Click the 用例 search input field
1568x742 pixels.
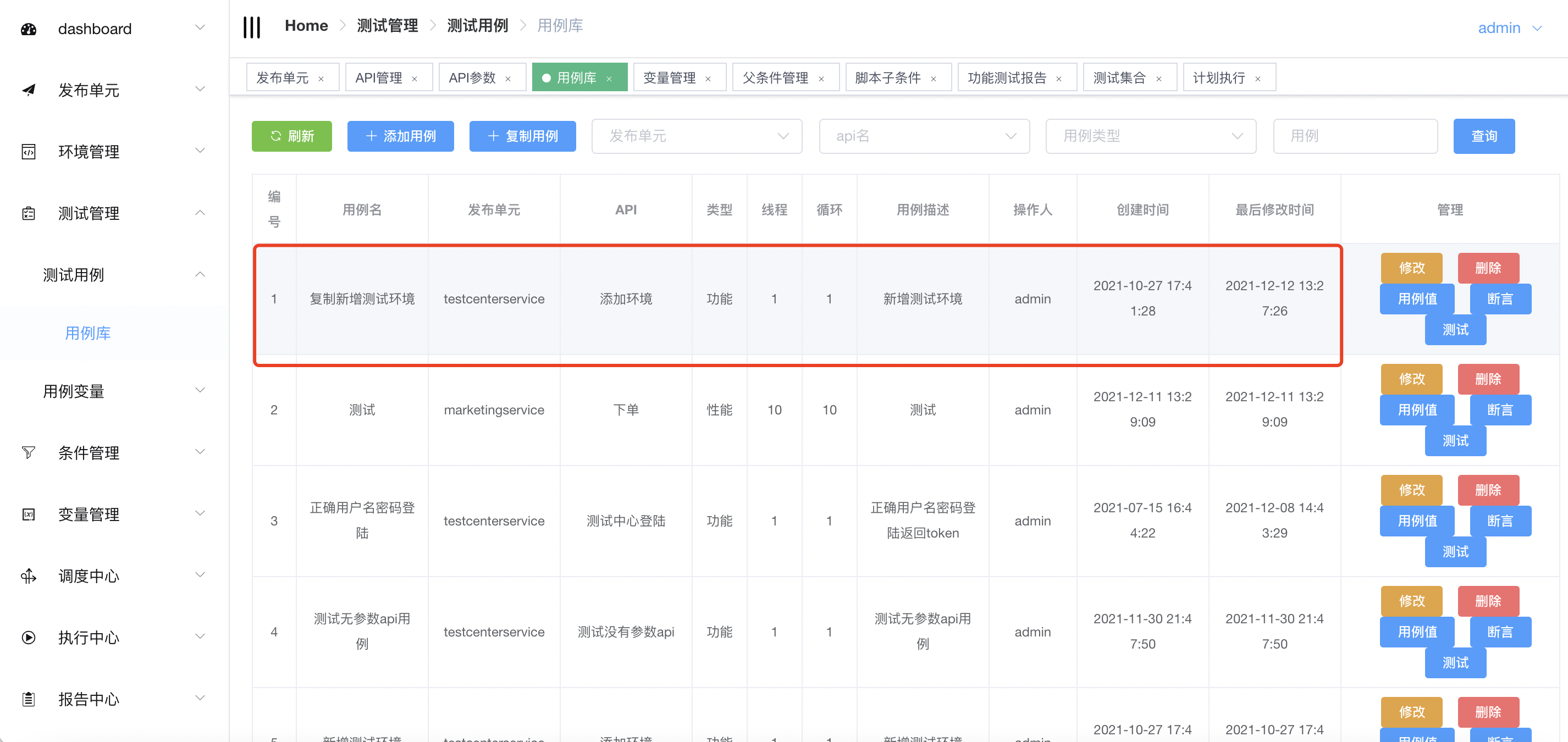pos(1355,136)
